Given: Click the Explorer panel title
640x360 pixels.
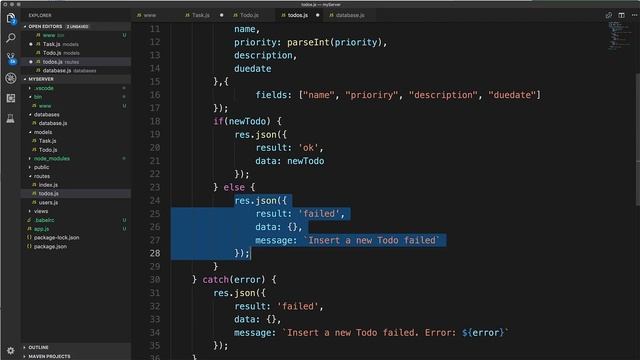Looking at the screenshot, I should pyautogui.click(x=40, y=16).
